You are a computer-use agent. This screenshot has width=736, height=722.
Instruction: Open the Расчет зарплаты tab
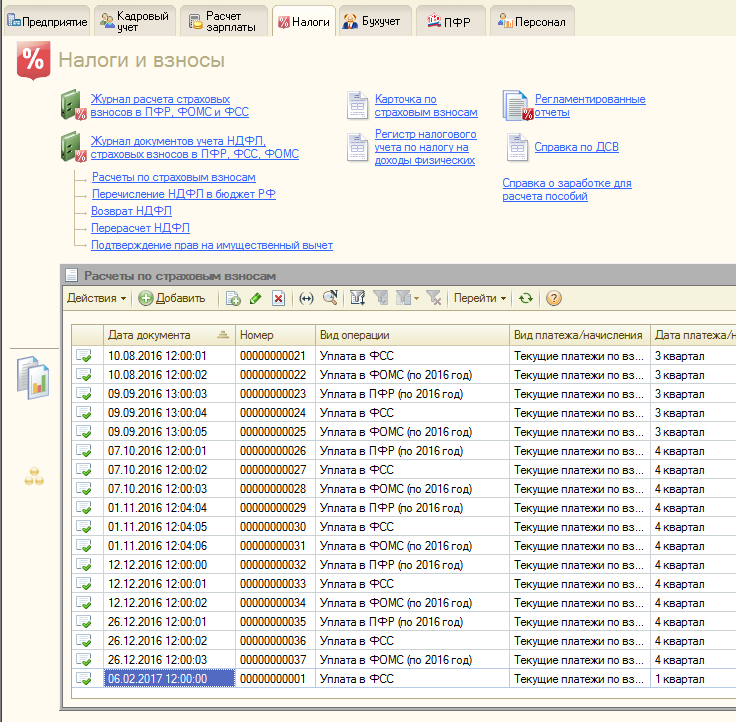click(x=223, y=21)
